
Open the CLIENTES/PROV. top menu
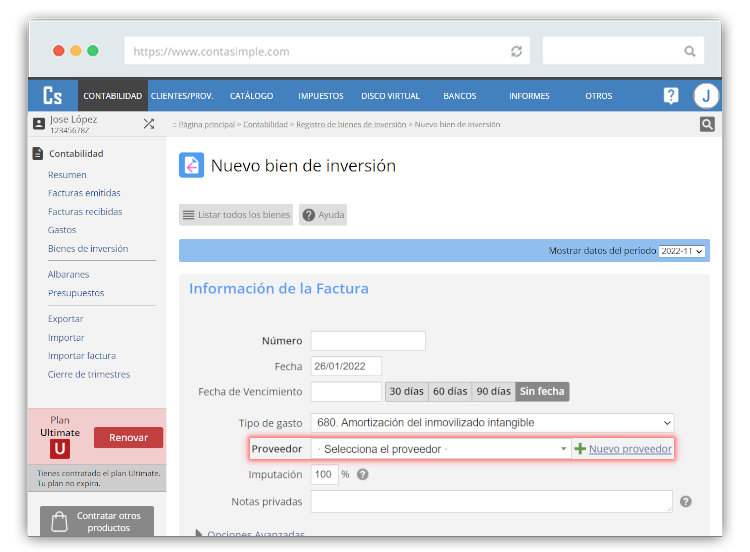[x=182, y=96]
